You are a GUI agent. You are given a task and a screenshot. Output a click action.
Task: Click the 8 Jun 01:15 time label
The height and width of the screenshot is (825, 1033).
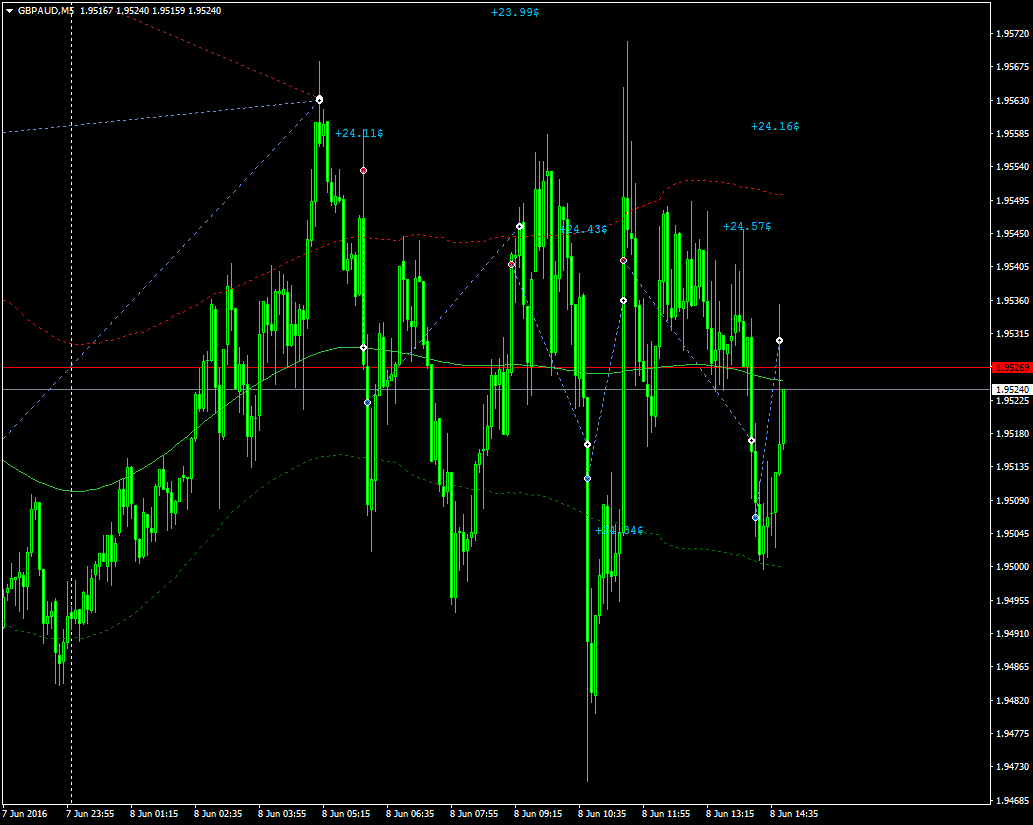click(x=154, y=813)
